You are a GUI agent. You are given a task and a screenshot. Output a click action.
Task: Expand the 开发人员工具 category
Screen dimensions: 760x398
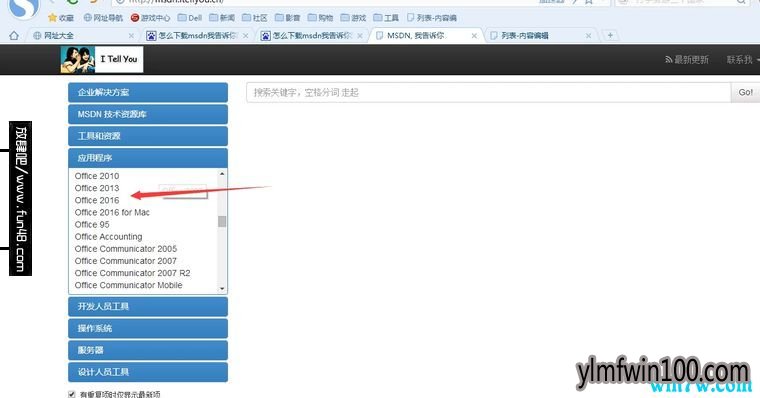tap(148, 307)
